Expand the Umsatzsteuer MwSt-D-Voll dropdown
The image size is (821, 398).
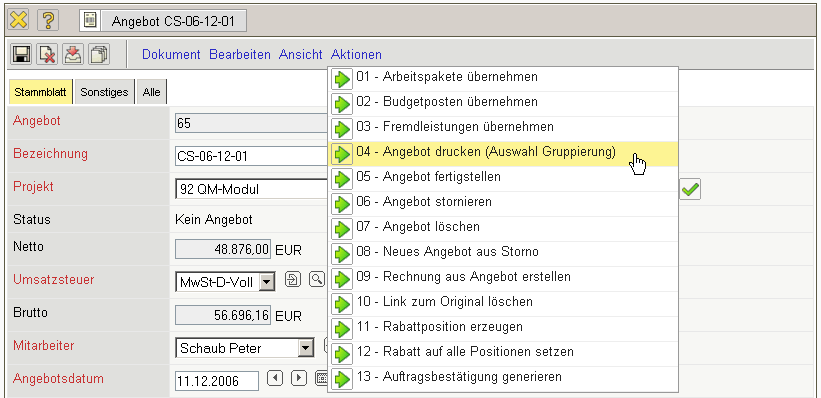[267, 283]
